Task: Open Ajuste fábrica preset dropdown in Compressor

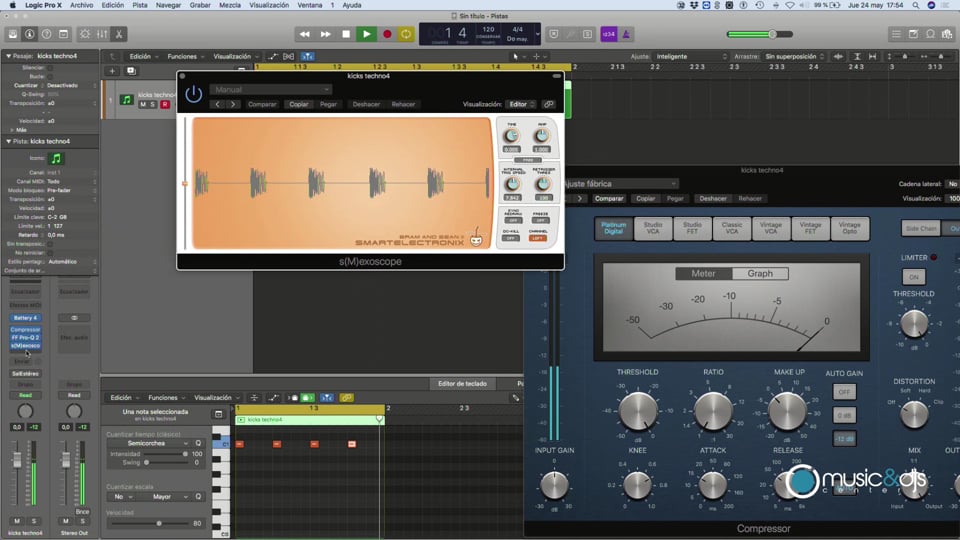Action: (620, 184)
